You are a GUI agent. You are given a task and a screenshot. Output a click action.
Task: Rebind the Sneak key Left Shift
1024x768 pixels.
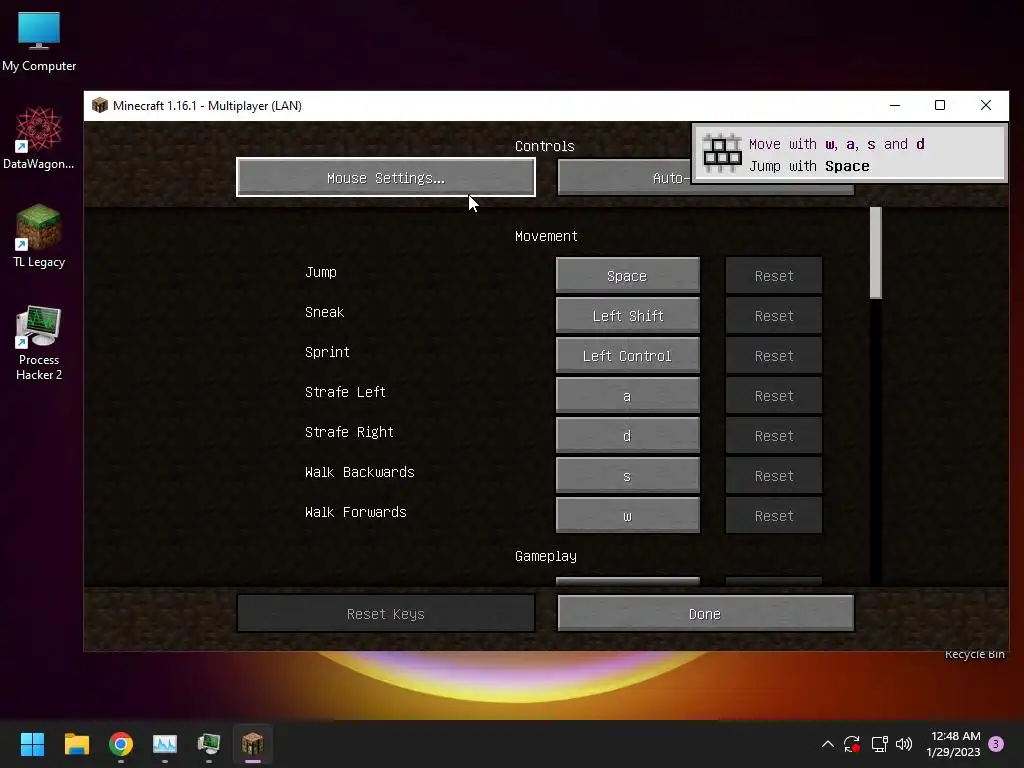point(628,315)
